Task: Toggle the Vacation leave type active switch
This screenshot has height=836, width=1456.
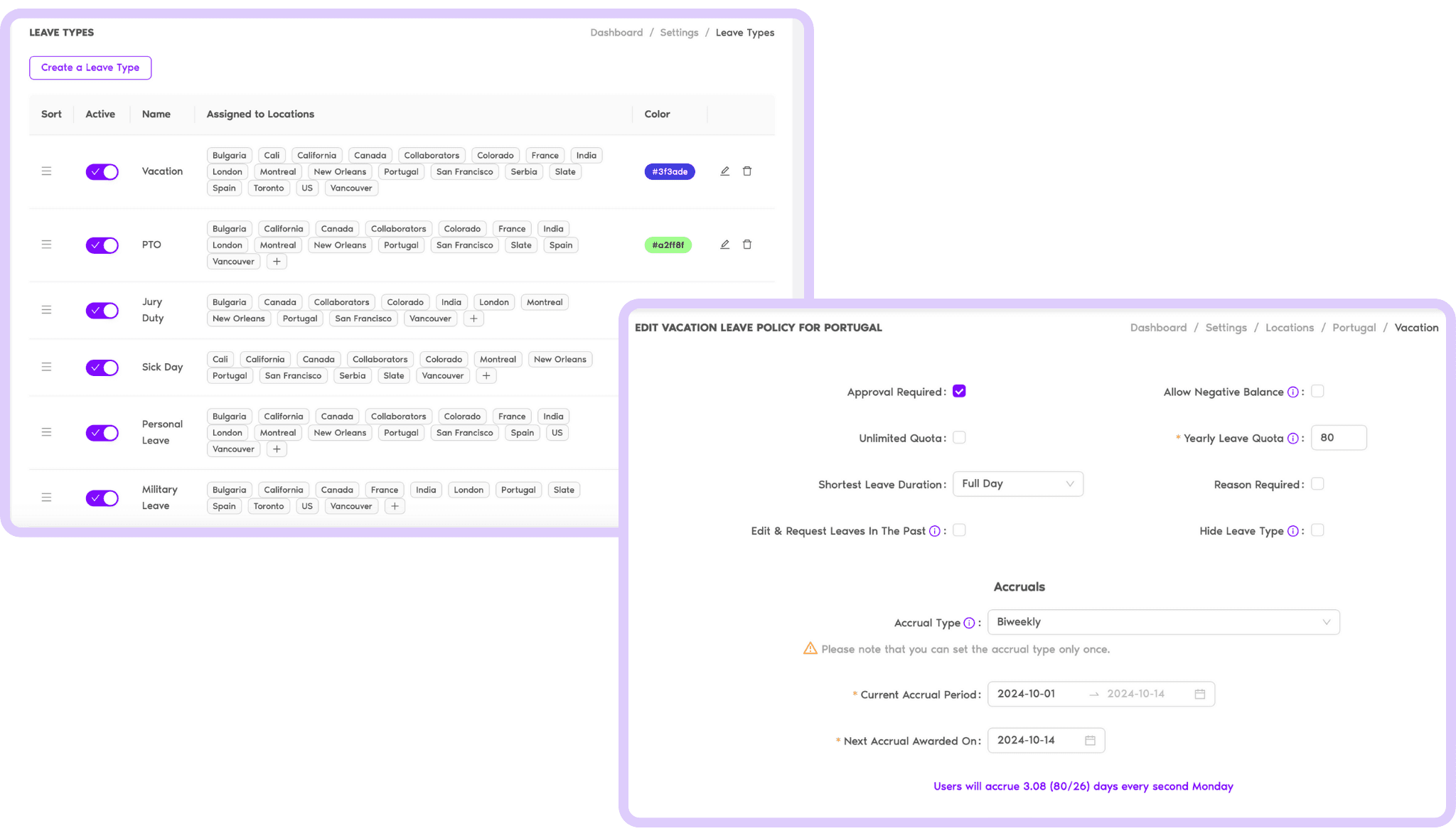Action: (x=103, y=171)
